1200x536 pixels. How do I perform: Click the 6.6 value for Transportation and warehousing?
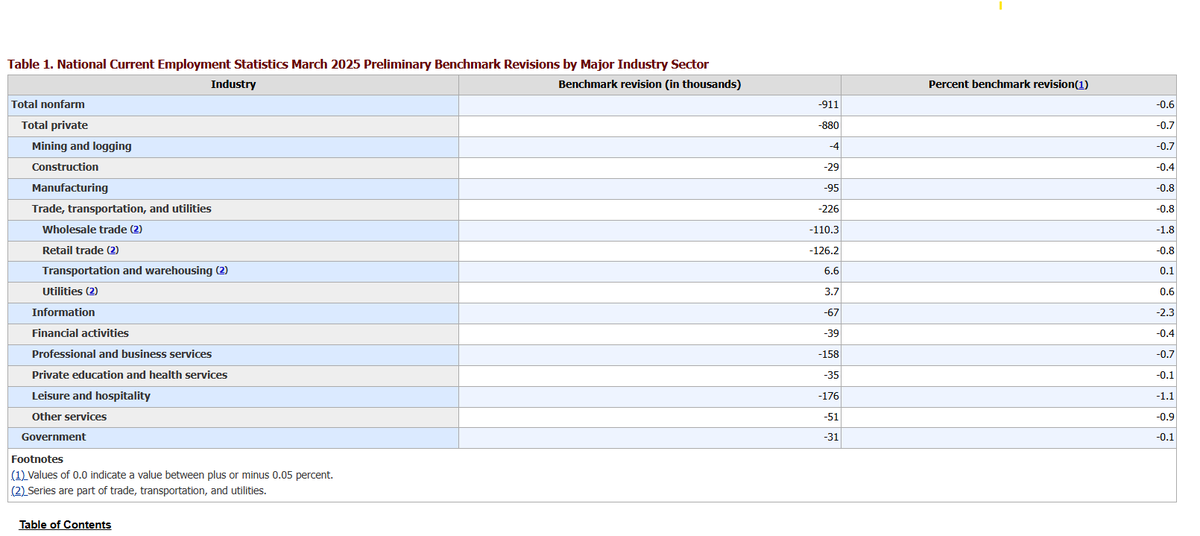831,271
